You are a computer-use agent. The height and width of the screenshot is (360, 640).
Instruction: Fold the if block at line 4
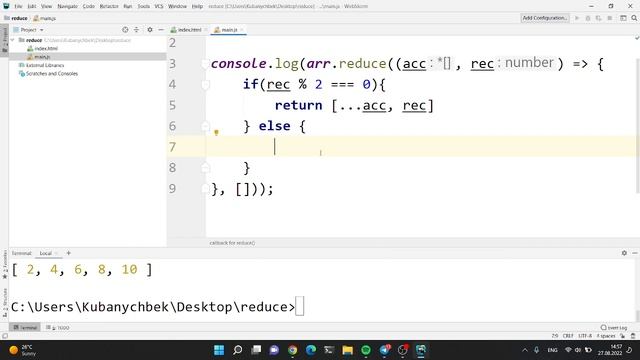coord(205,84)
